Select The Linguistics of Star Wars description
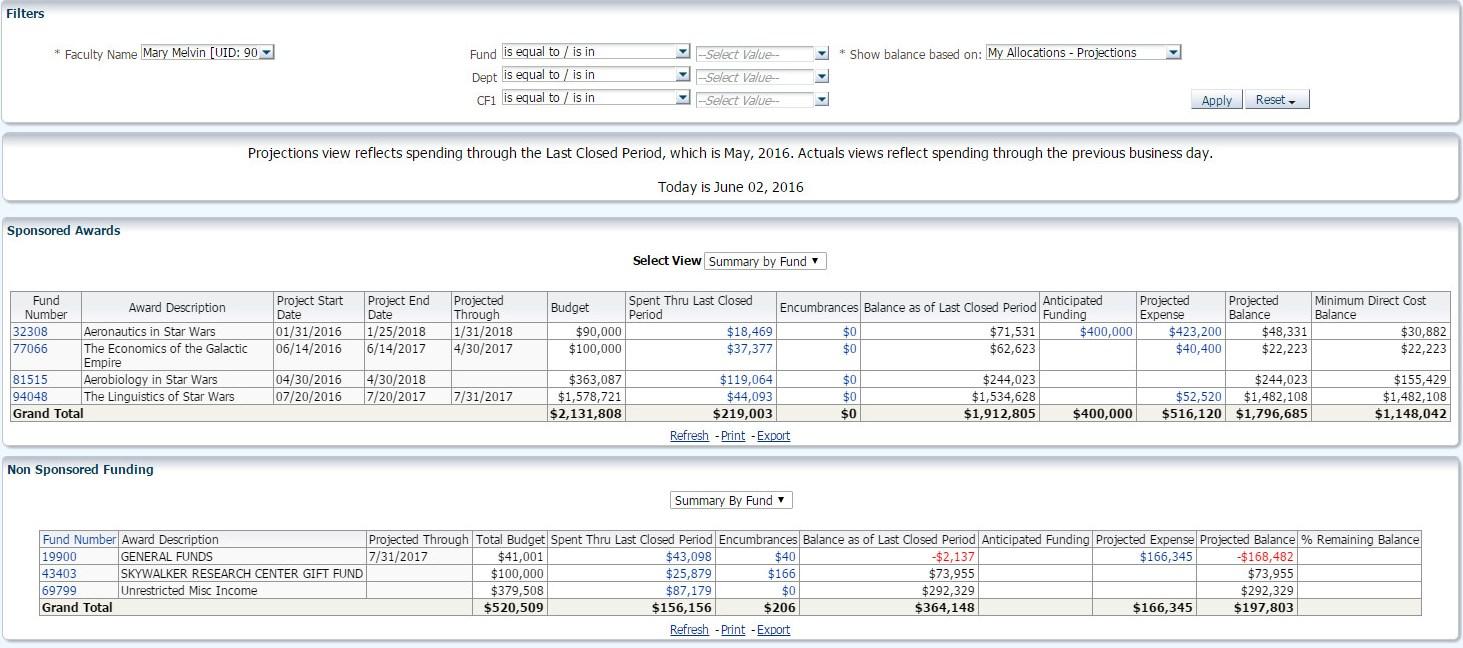1463x648 pixels. point(159,397)
